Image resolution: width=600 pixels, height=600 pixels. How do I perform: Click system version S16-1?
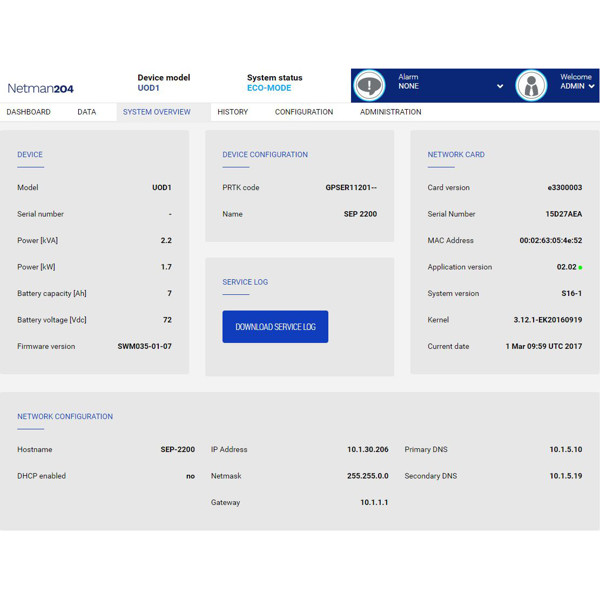tap(572, 293)
